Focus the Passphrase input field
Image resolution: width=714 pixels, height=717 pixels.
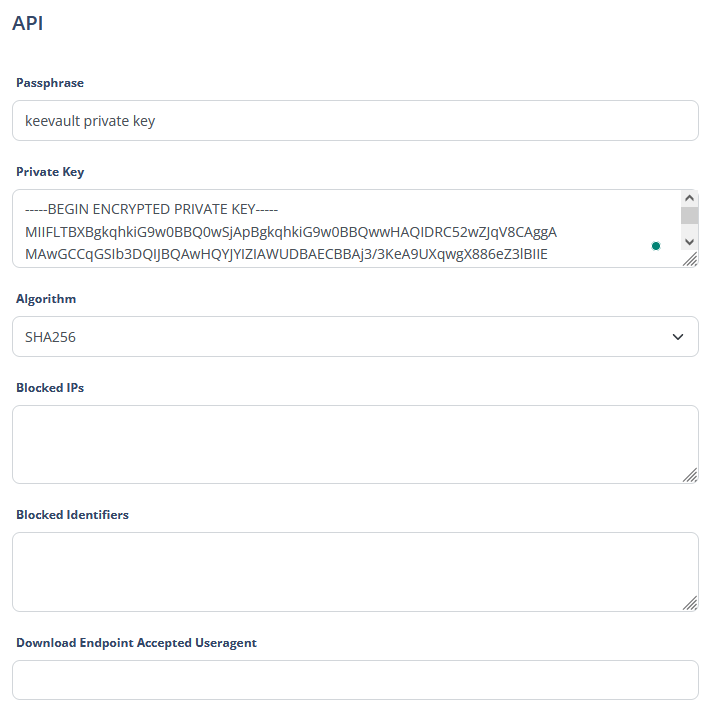355,121
